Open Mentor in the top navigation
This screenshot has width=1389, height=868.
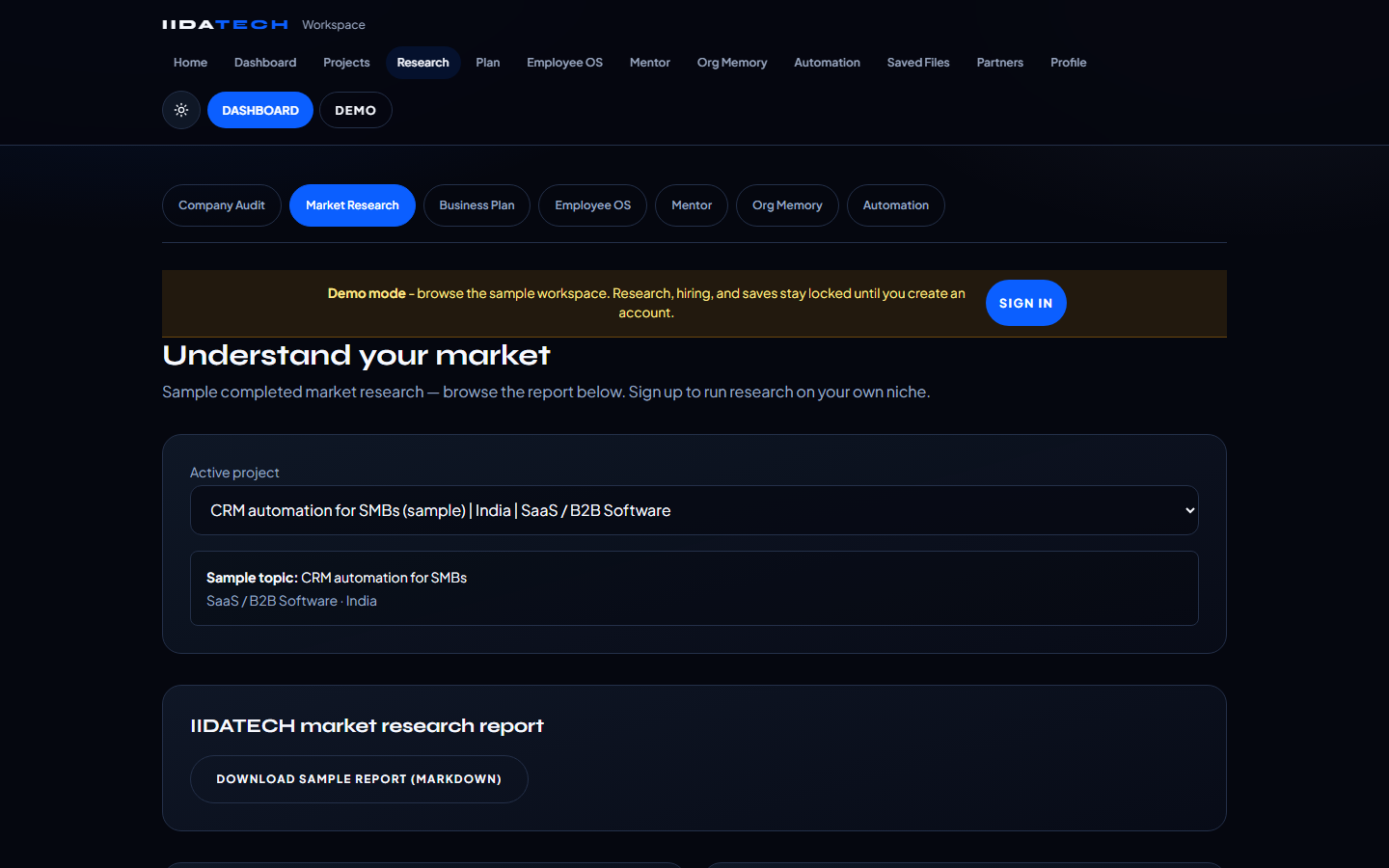click(x=650, y=63)
